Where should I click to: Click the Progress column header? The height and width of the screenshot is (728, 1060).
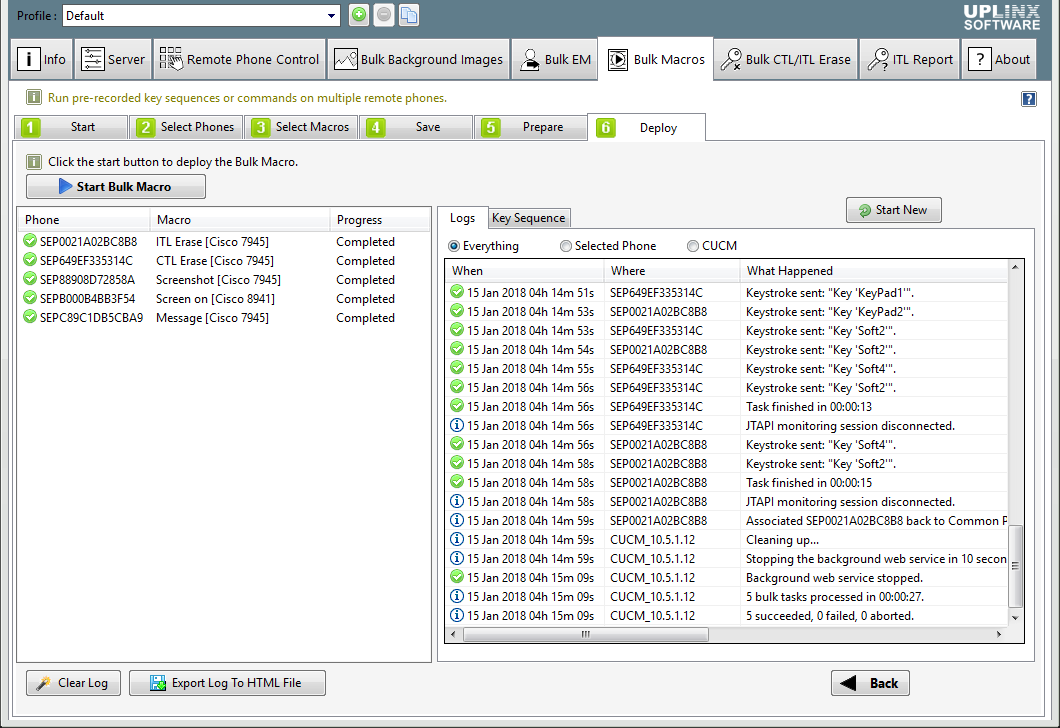tap(379, 220)
